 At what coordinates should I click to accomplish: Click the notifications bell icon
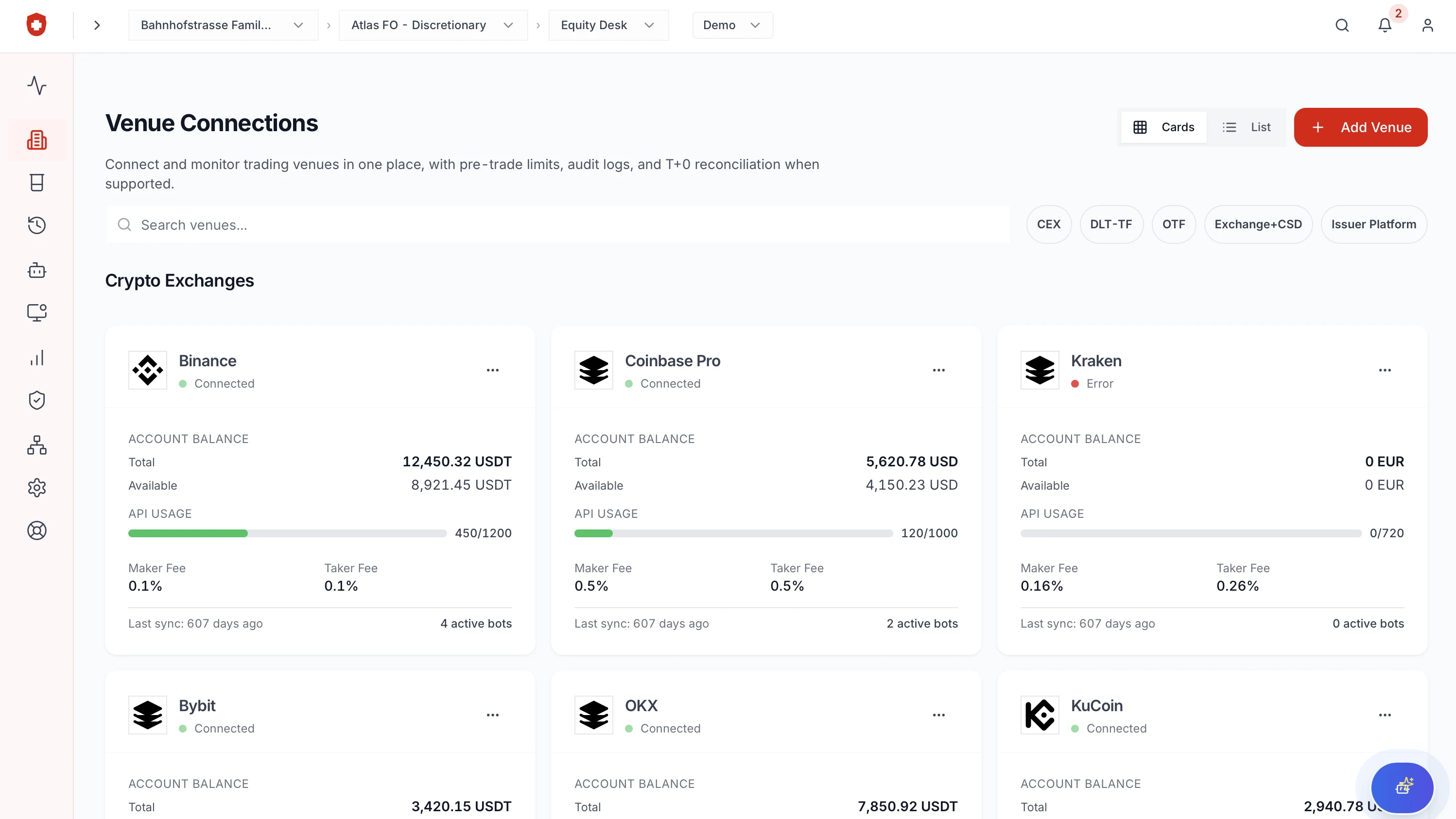click(1384, 25)
